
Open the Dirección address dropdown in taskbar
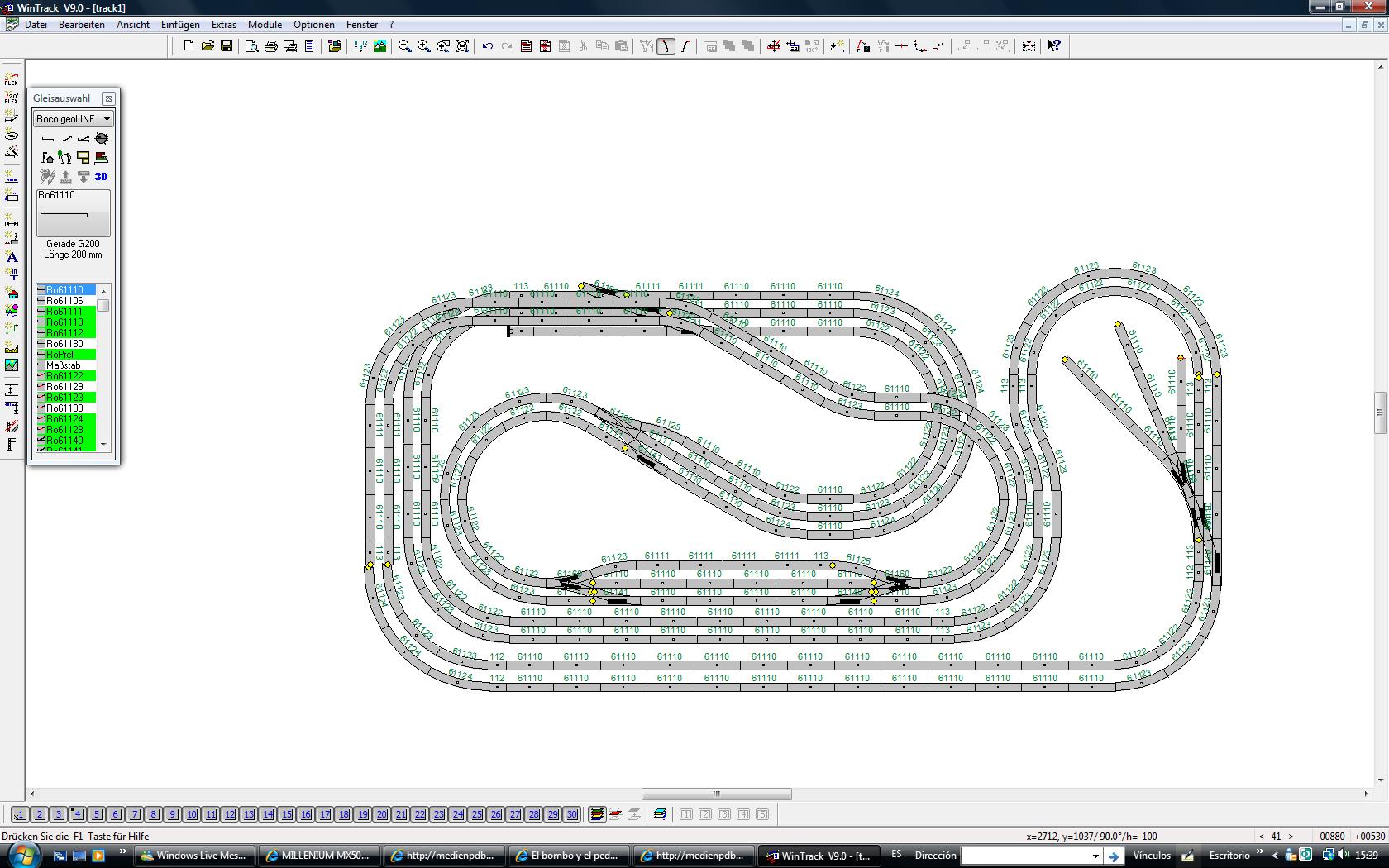coord(1095,856)
